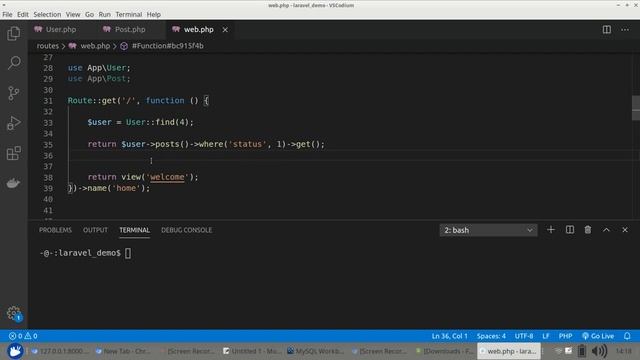Click the 'New Tab - Chr...' taskbar item
Screen dimensions: 640x360
click(x=123, y=351)
